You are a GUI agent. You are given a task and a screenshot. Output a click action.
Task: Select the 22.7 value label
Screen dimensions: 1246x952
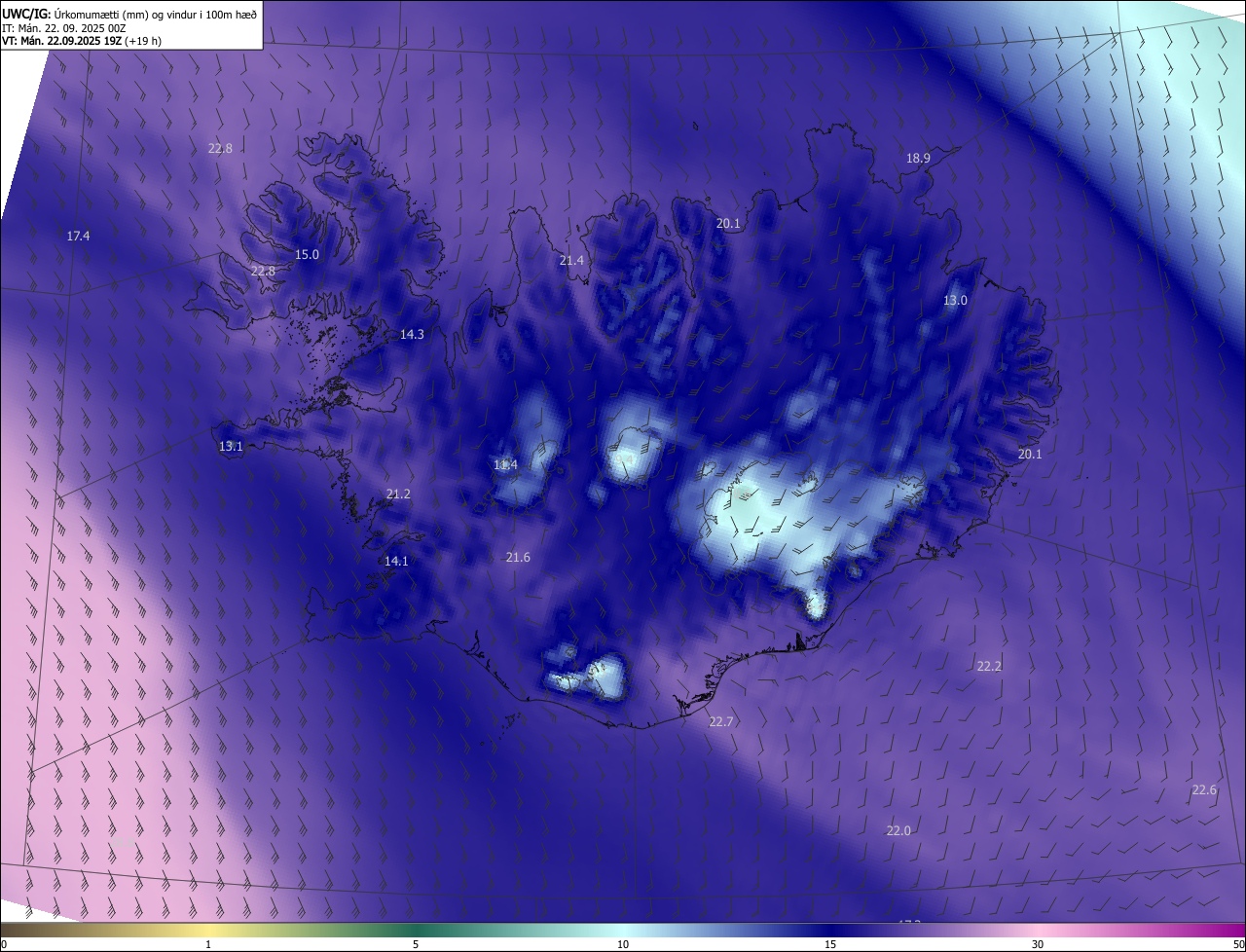(x=721, y=722)
